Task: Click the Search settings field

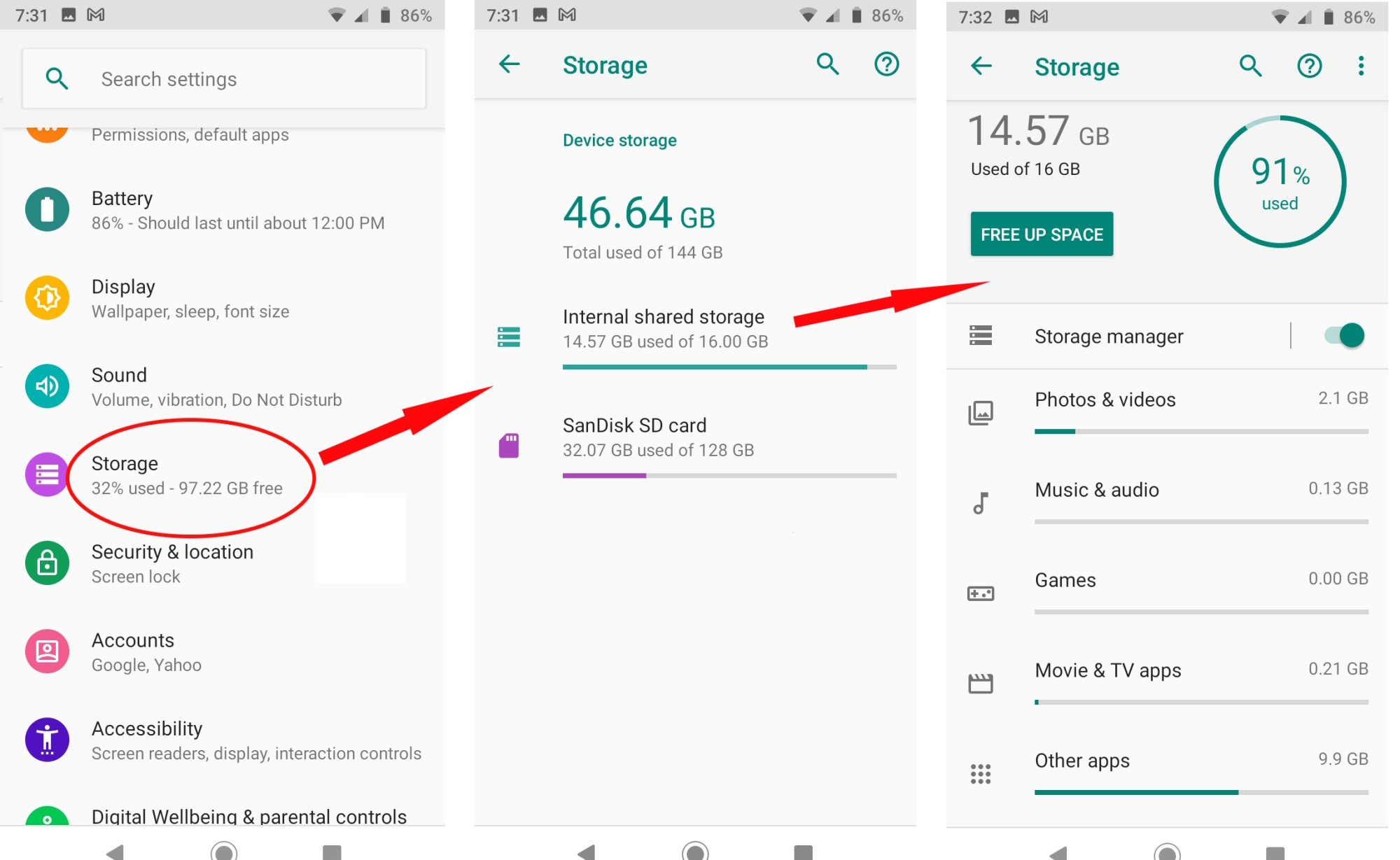Action: coord(224,79)
